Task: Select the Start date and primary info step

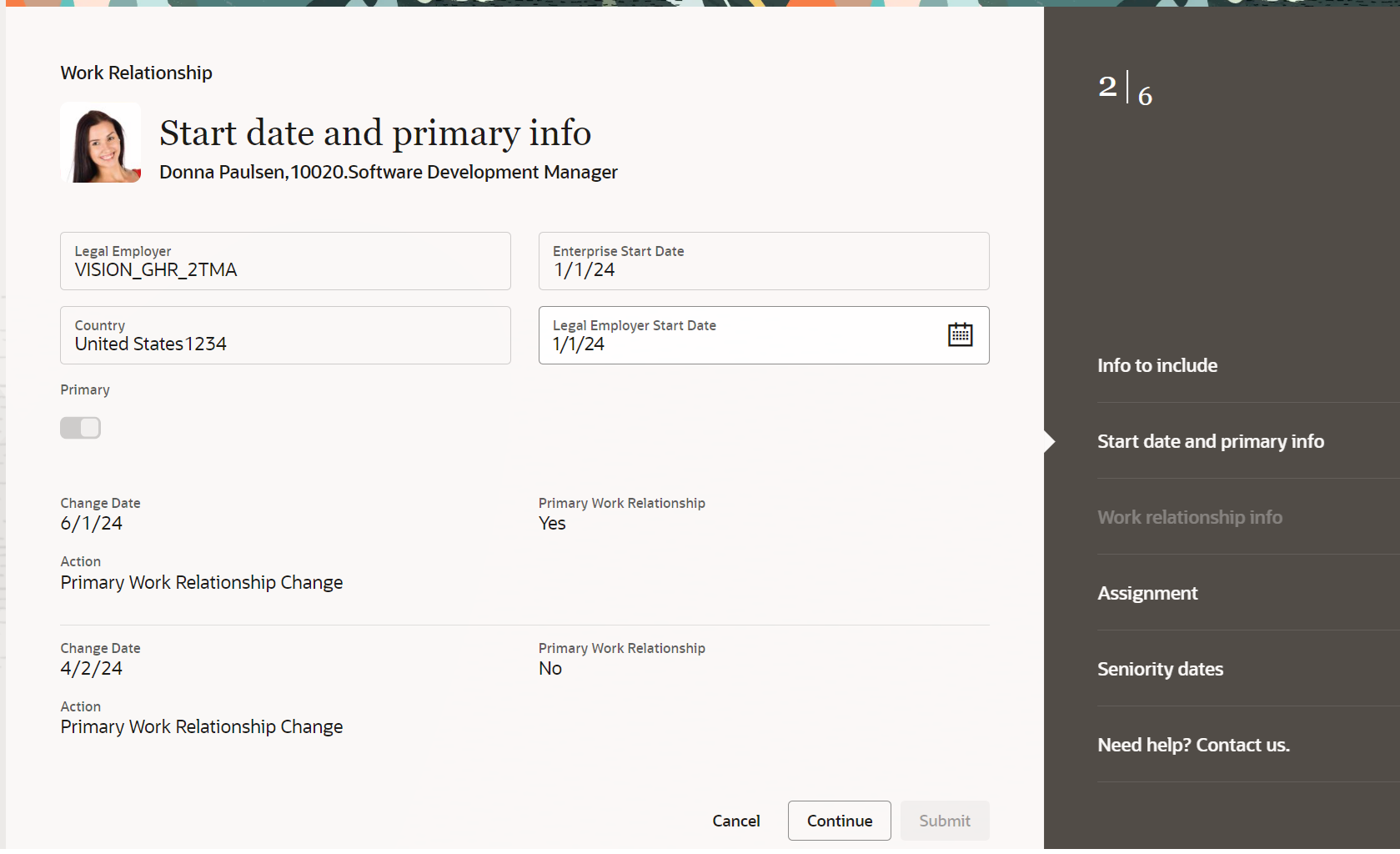Action: [x=1211, y=441]
